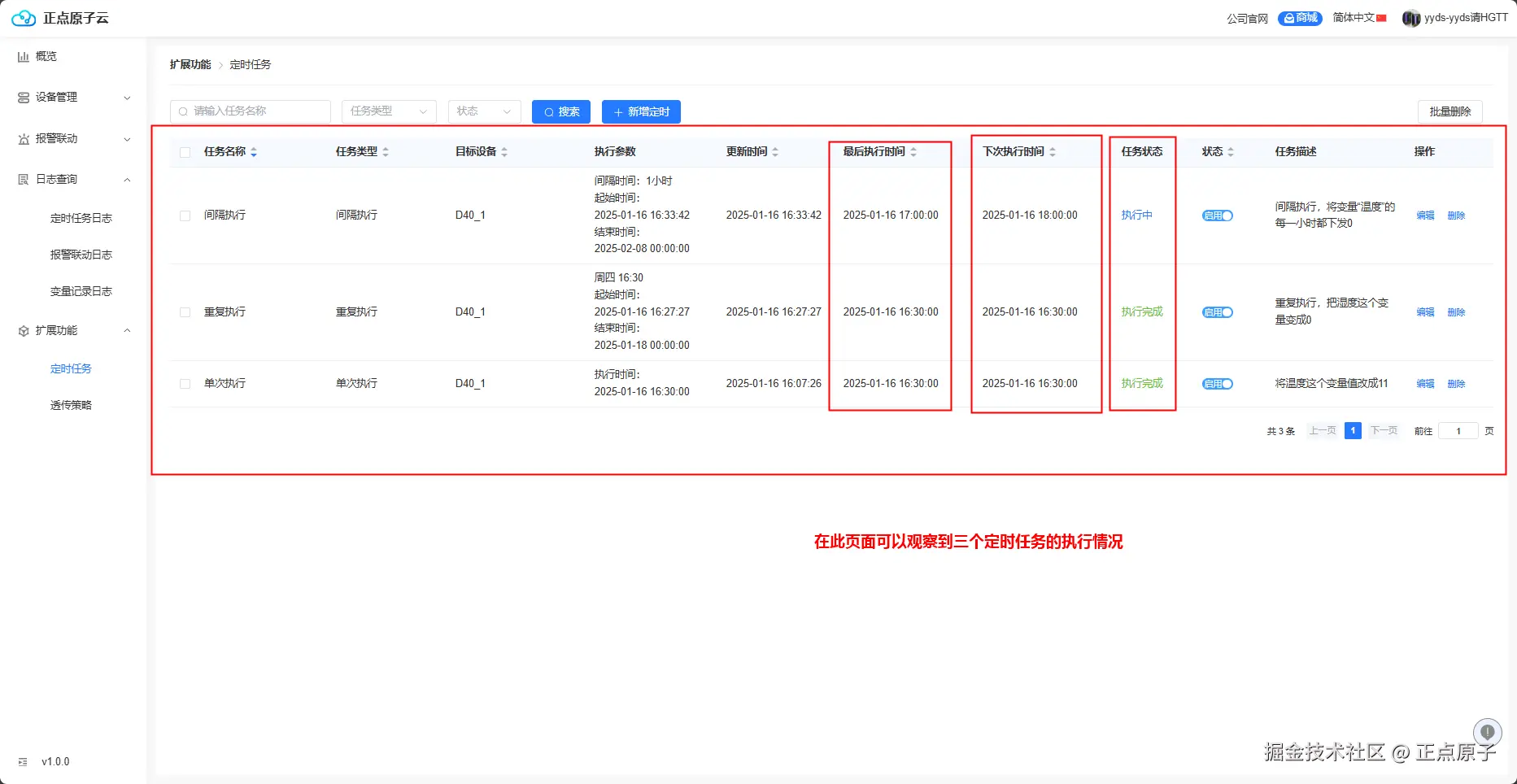Click the 日志查询 log icon
Image resolution: width=1517 pixels, height=784 pixels.
24,180
